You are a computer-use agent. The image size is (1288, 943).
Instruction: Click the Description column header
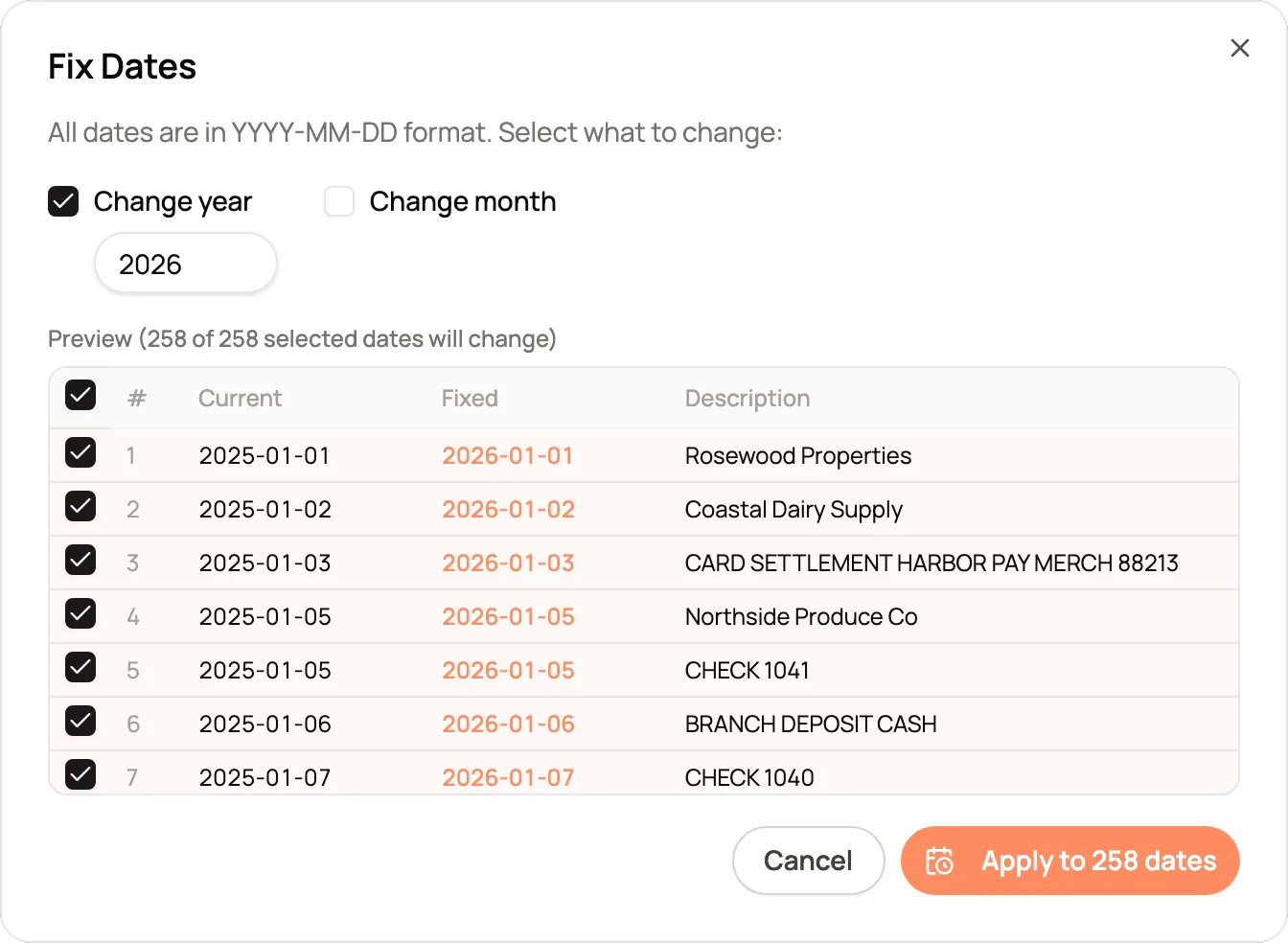[747, 399]
